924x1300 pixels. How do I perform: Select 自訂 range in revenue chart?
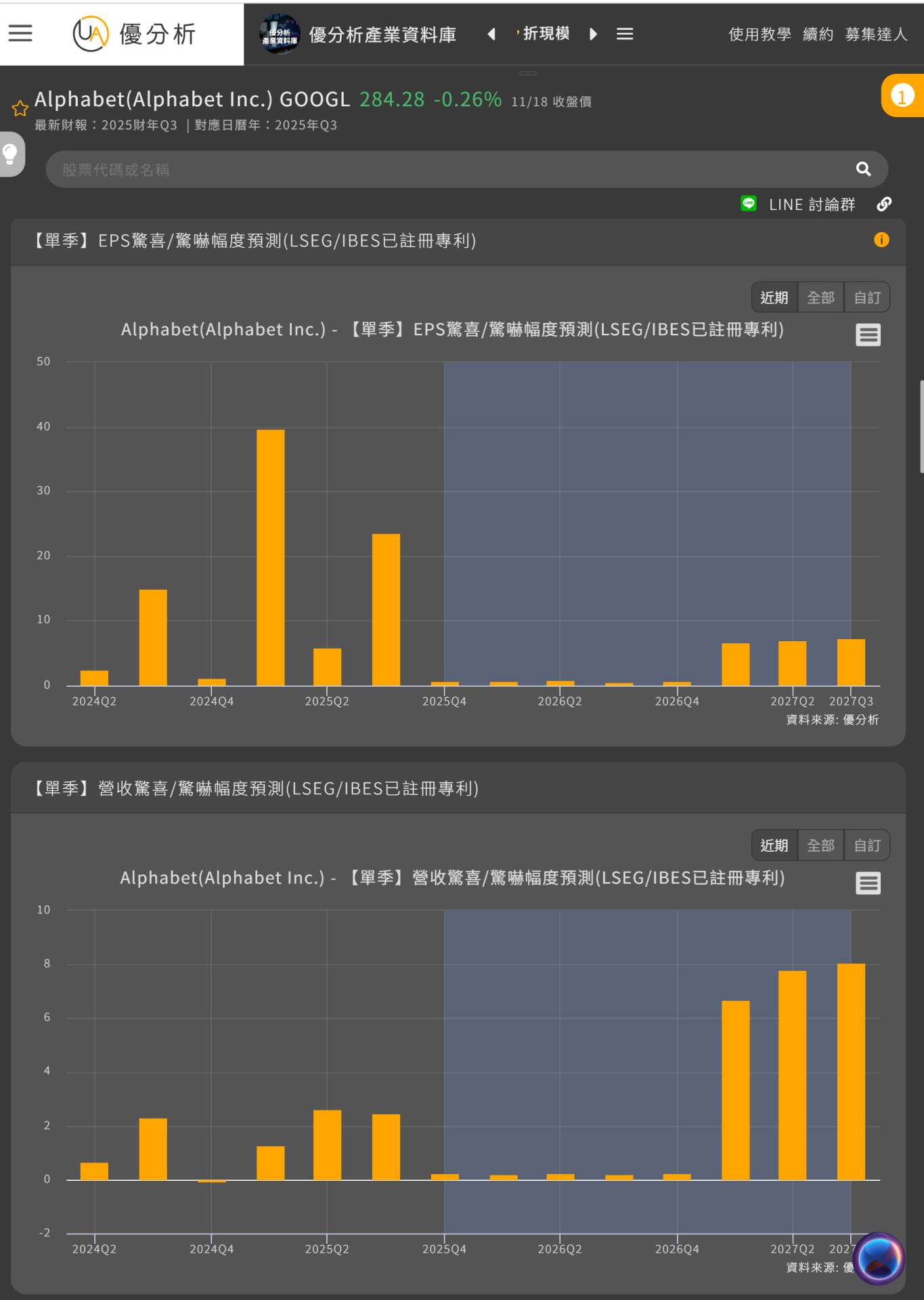[x=867, y=845]
